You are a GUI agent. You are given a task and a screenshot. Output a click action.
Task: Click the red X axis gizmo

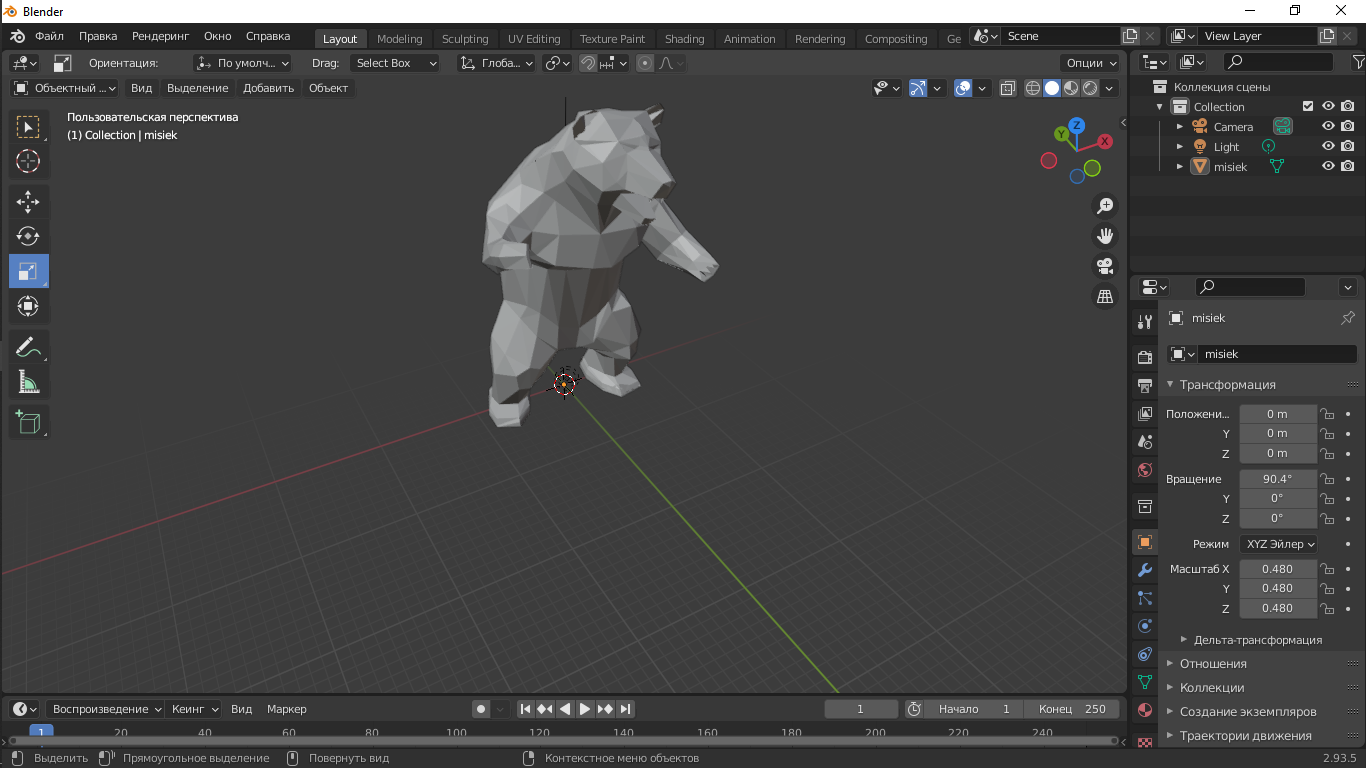[x=1105, y=141]
